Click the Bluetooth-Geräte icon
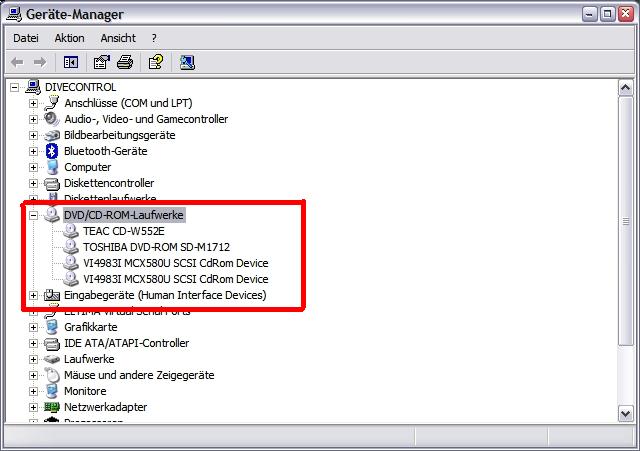 click(x=52, y=151)
